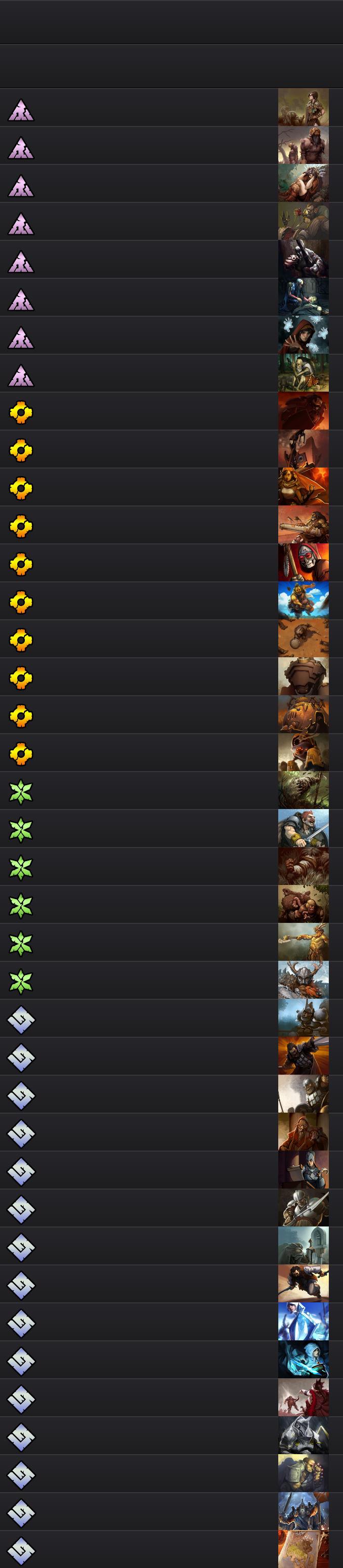Select the one-eyed orange robot artwork
The image size is (343, 1568).
304,752
